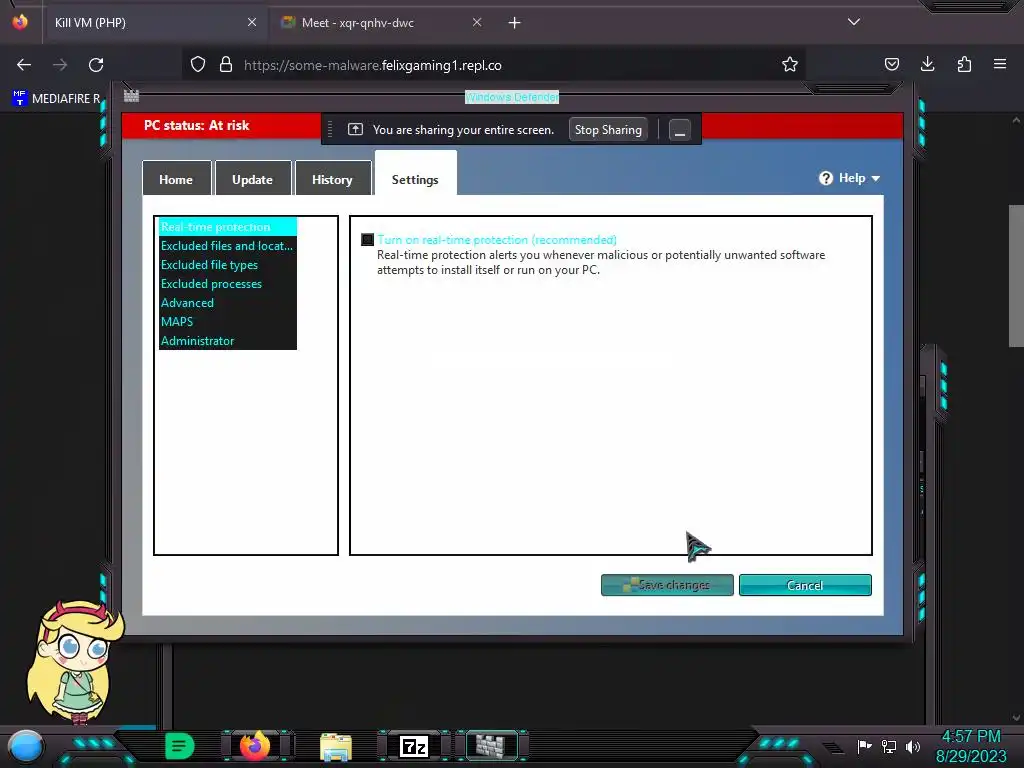Click the Stop Sharing button

[x=608, y=130]
